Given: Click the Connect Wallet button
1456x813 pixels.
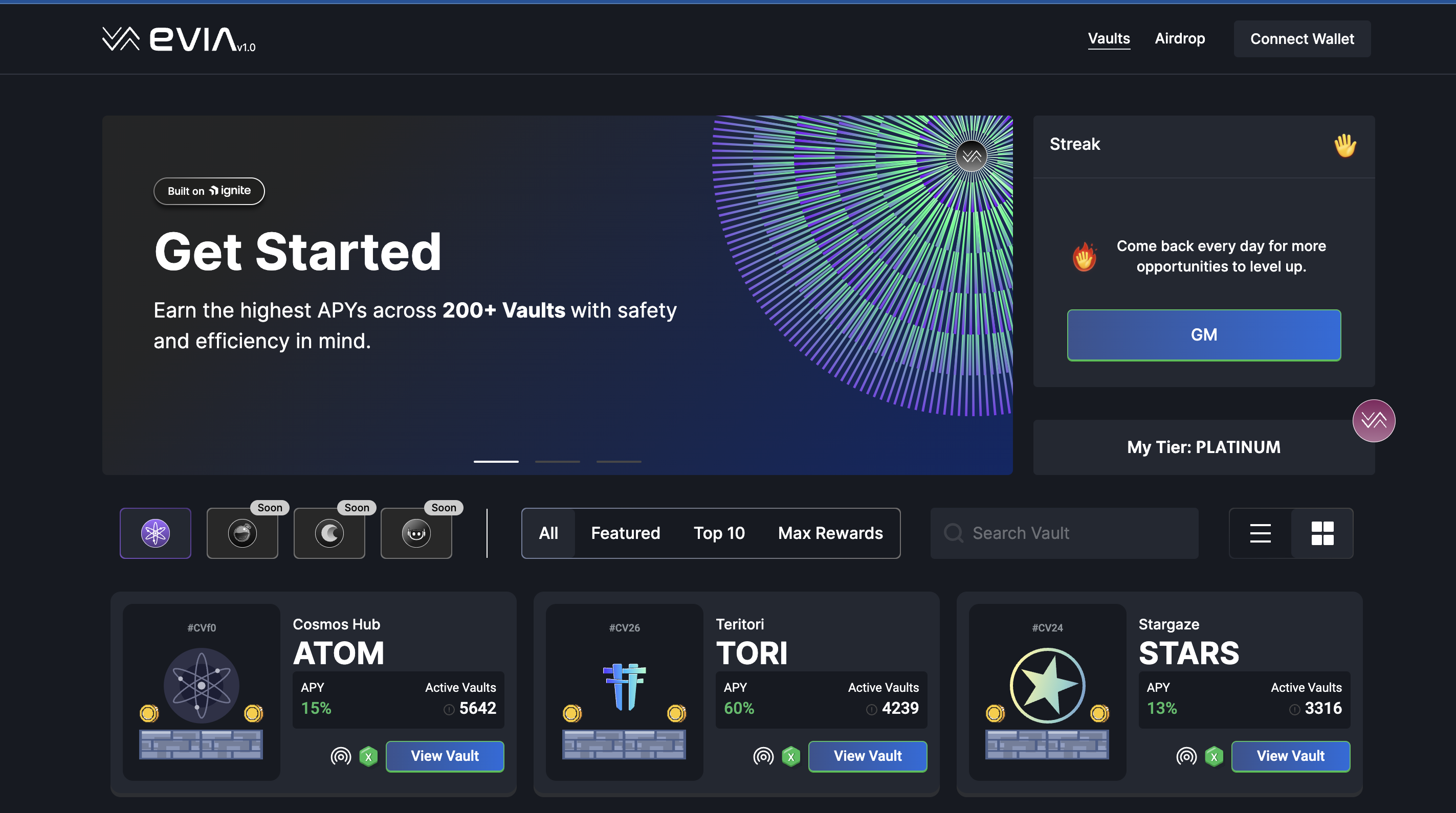Looking at the screenshot, I should (1301, 38).
